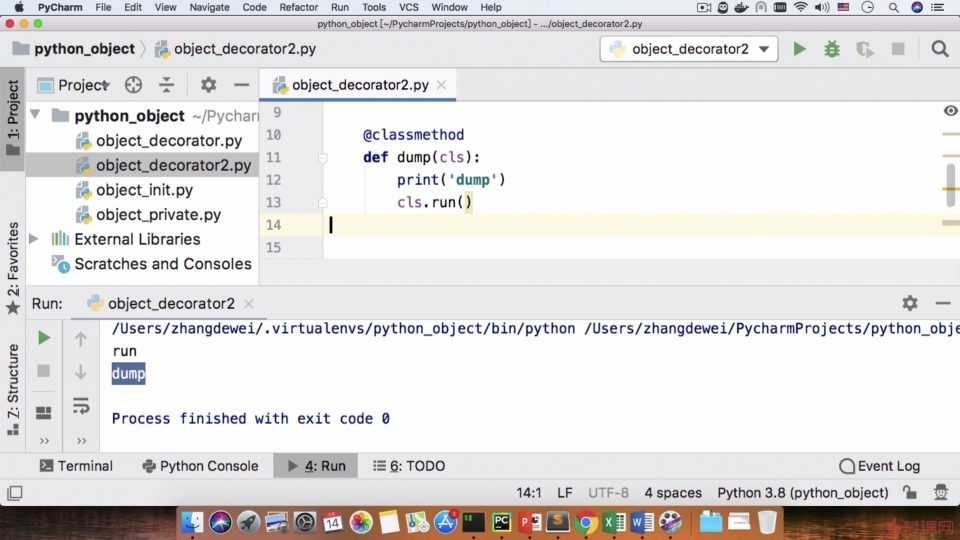Open the 6: TODO tool window
Image resolution: width=960 pixels, height=540 pixels.
coord(409,466)
